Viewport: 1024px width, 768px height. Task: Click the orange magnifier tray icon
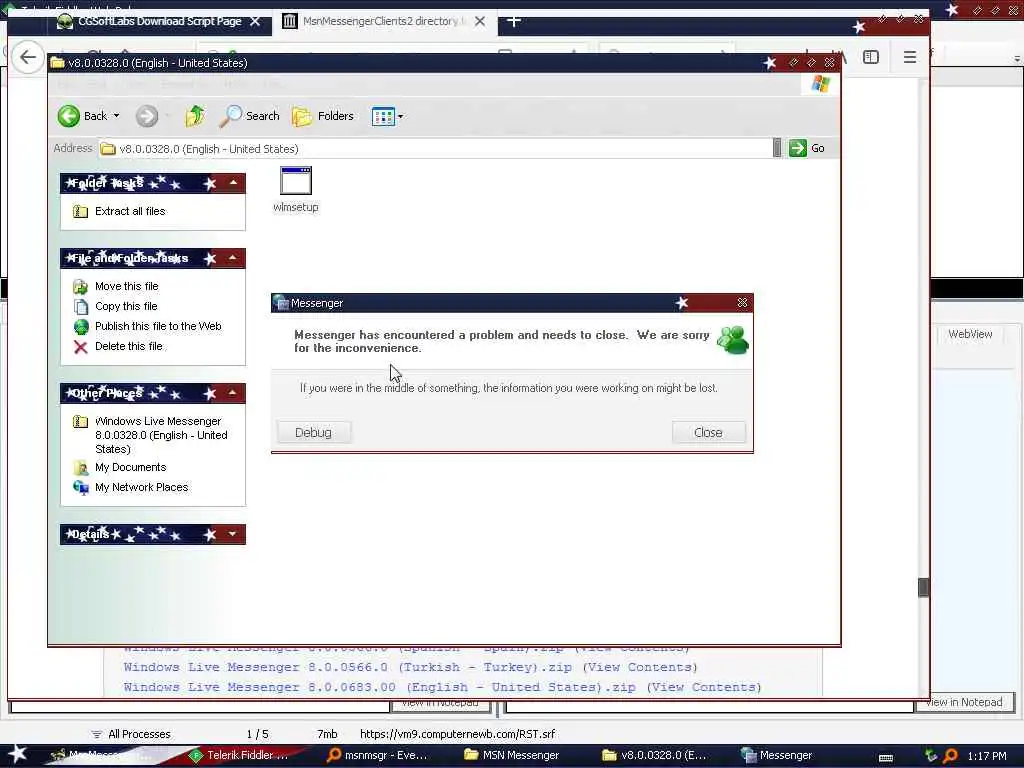pyautogui.click(x=951, y=756)
